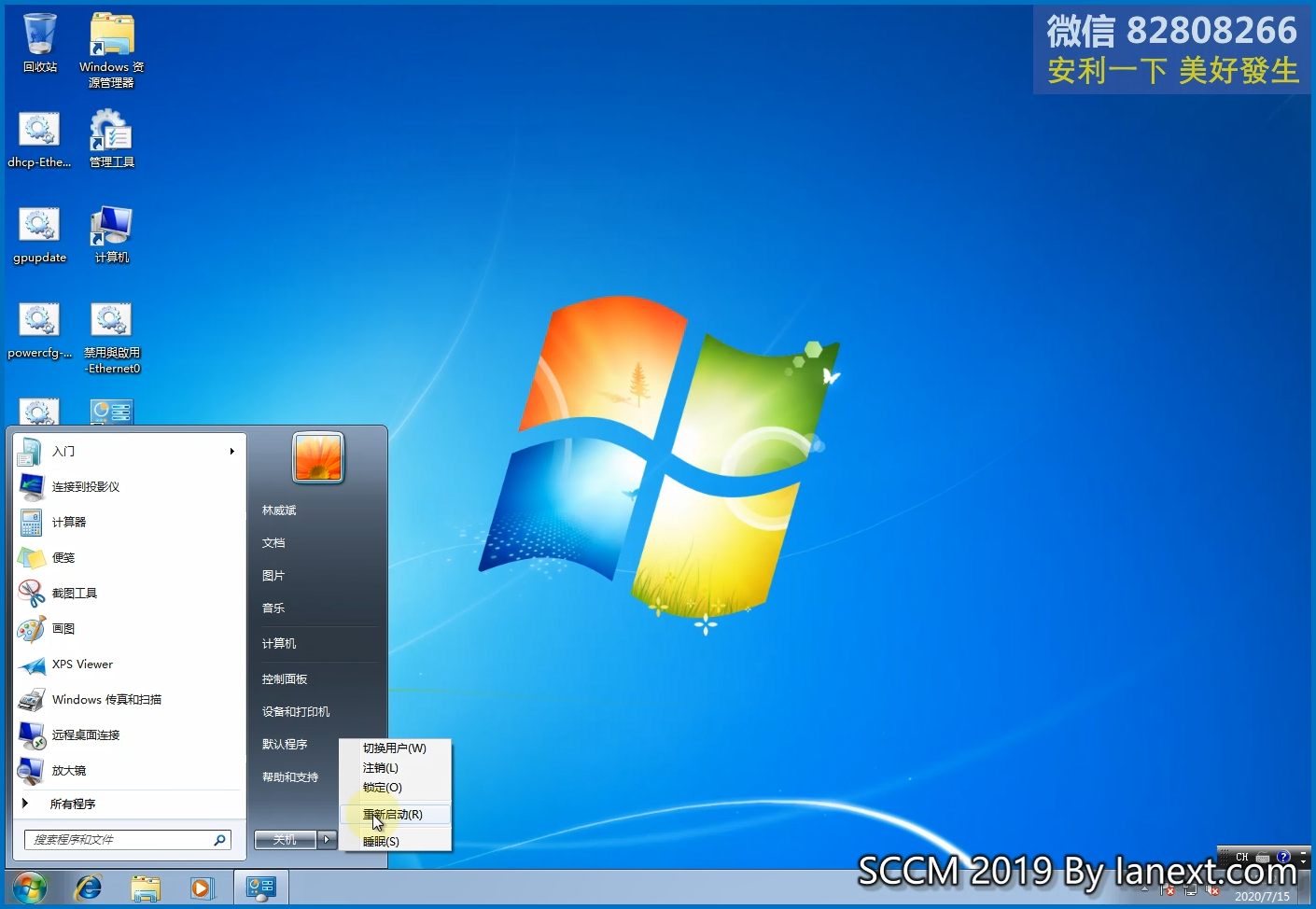Choose 注销(L) to log off
This screenshot has height=909, width=1316.
395,768
